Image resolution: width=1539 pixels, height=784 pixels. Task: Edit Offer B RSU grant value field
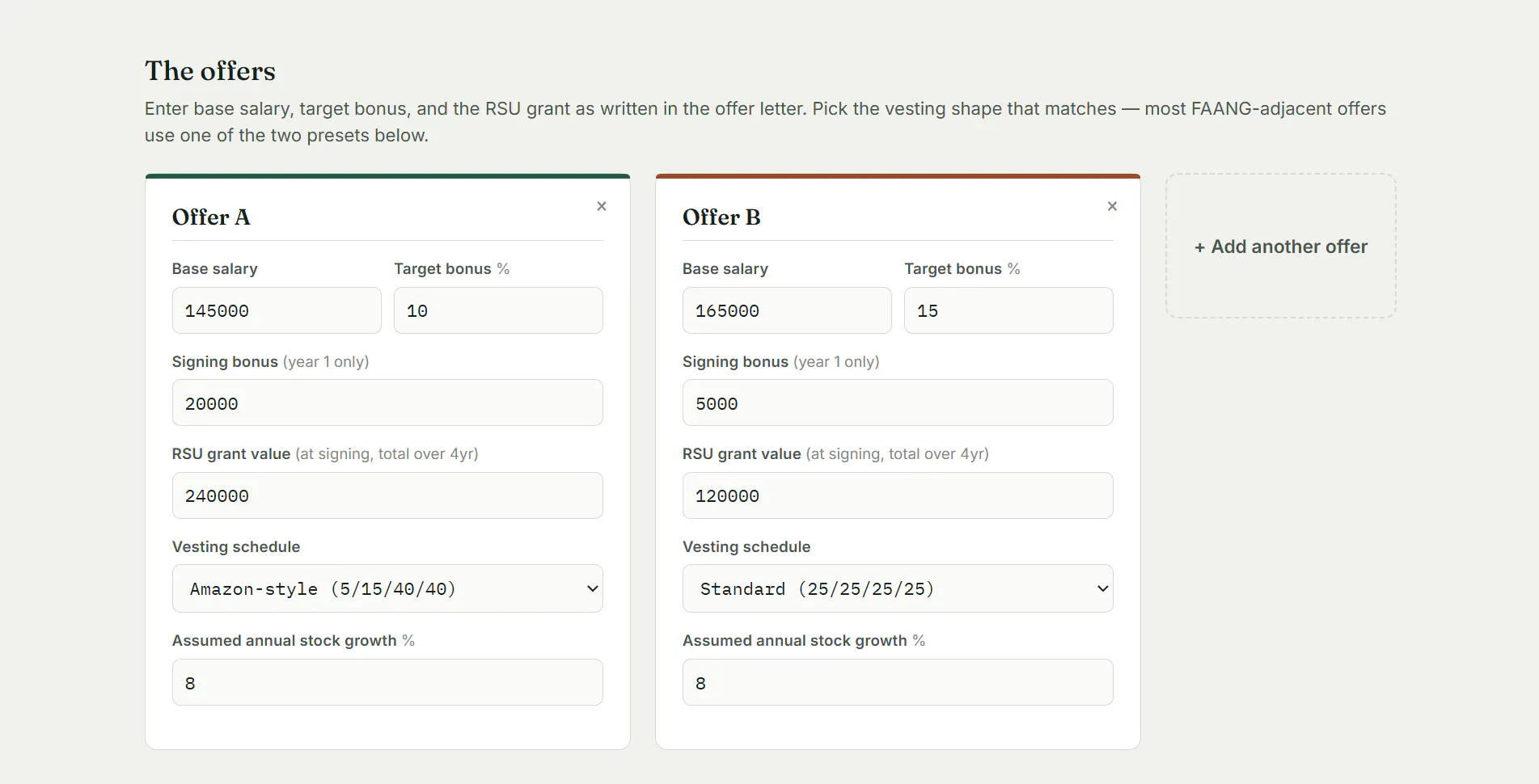(x=898, y=495)
